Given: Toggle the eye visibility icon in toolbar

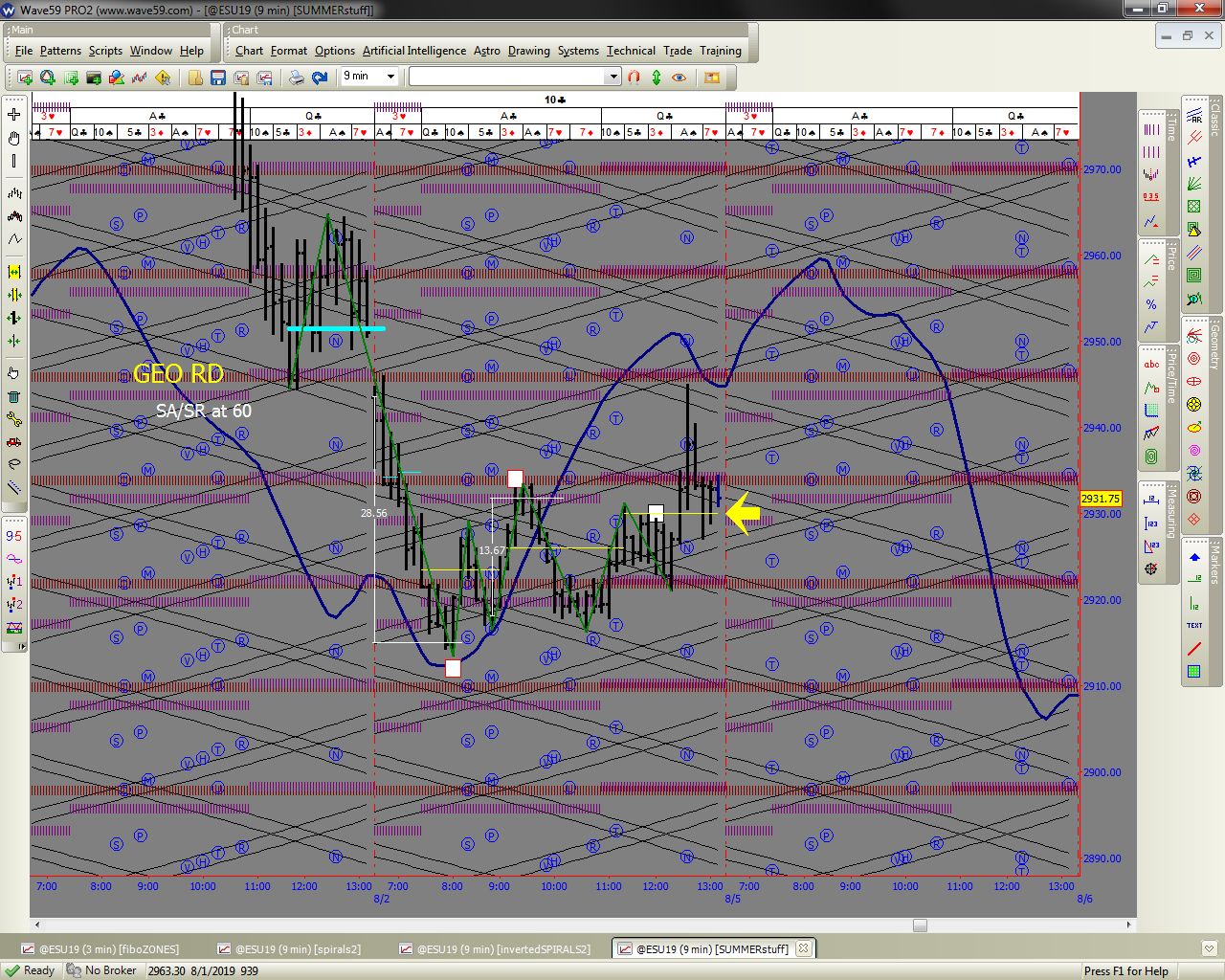Looking at the screenshot, I should [679, 77].
